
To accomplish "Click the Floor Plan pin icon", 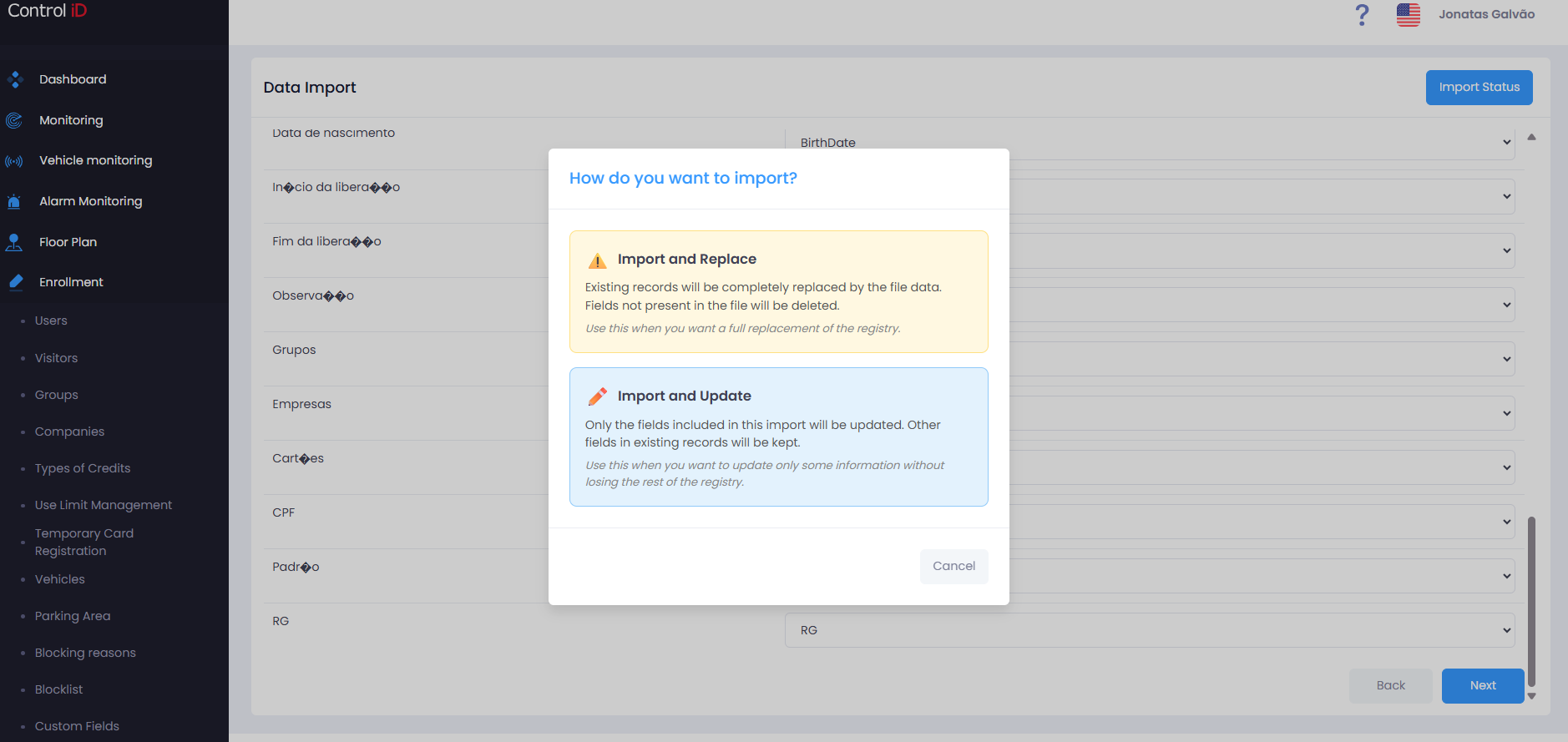I will click(14, 242).
